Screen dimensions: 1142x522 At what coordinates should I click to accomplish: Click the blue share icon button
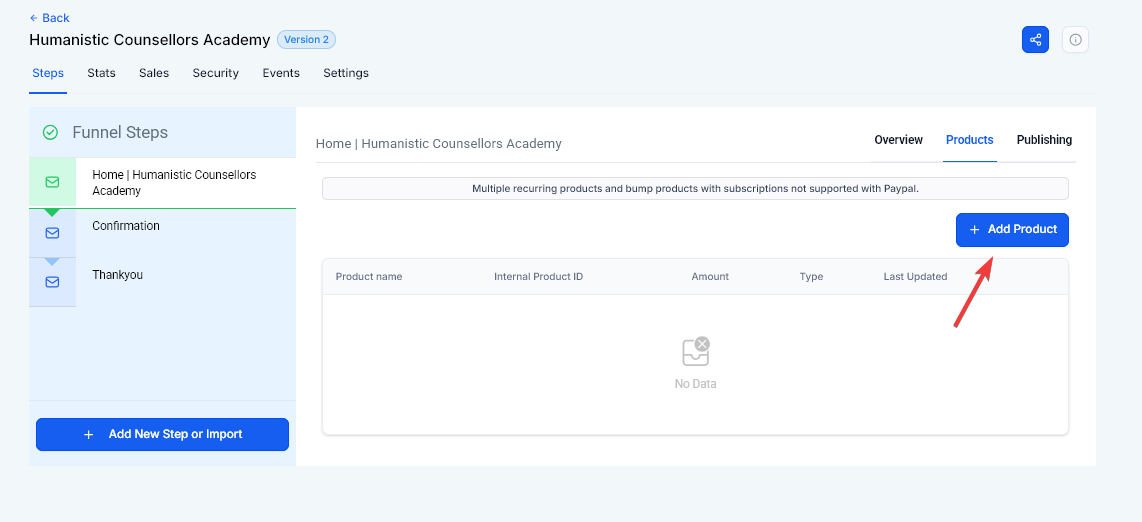tap(1035, 40)
